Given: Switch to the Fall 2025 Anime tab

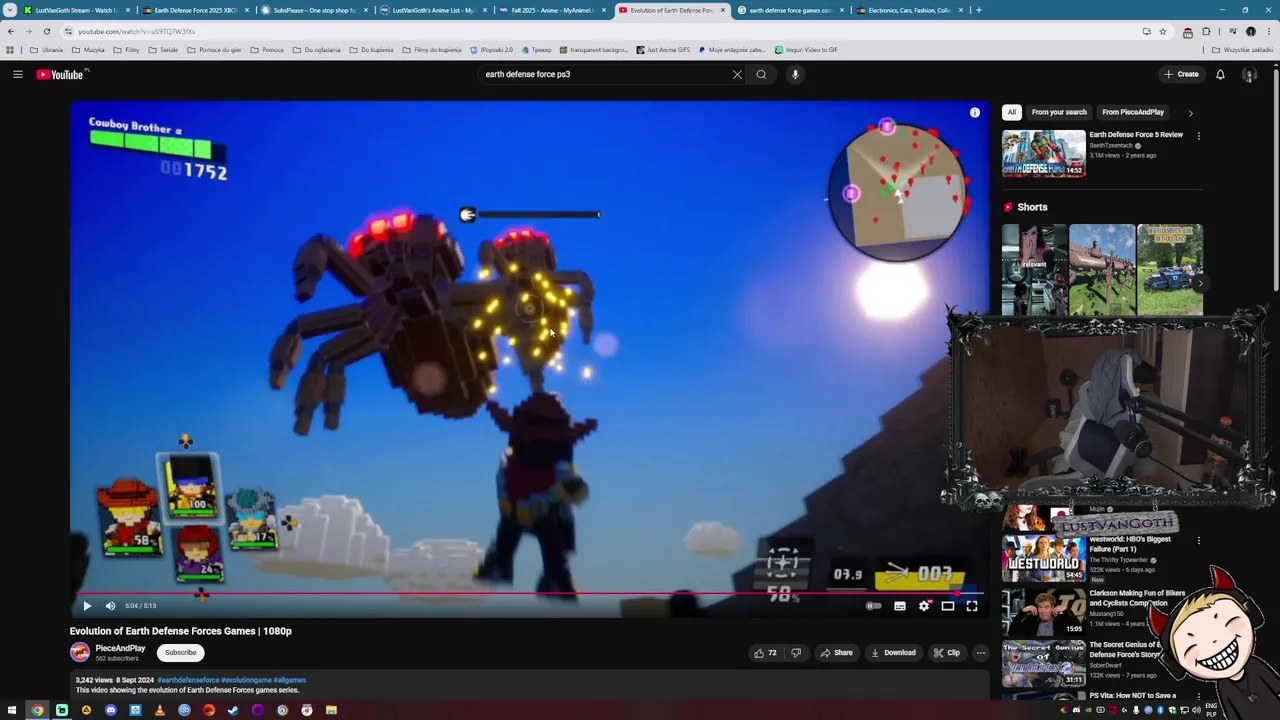Looking at the screenshot, I should pos(553,10).
